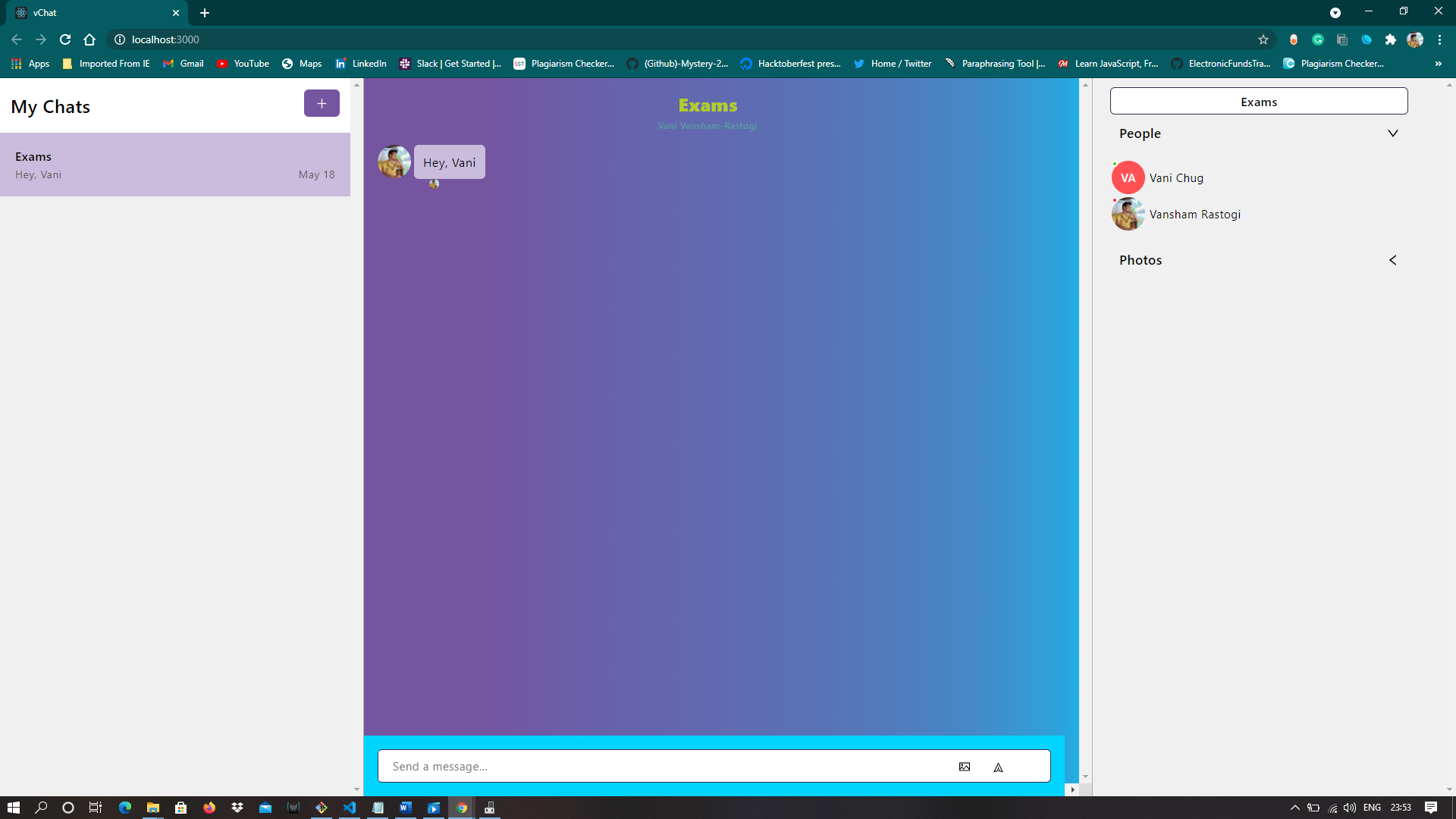Click the extensions puzzle icon in Chrome toolbar

pyautogui.click(x=1391, y=39)
